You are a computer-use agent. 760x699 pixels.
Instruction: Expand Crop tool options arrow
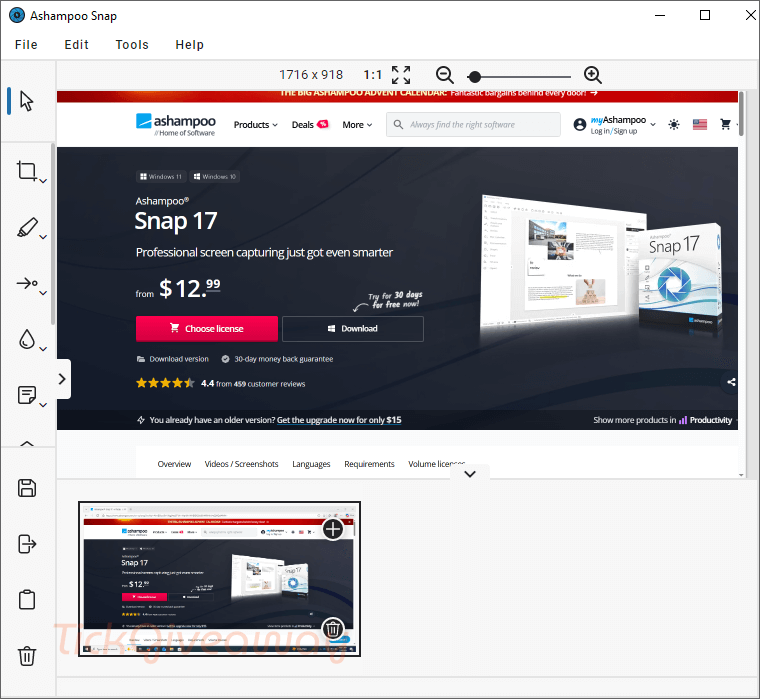tap(43, 181)
